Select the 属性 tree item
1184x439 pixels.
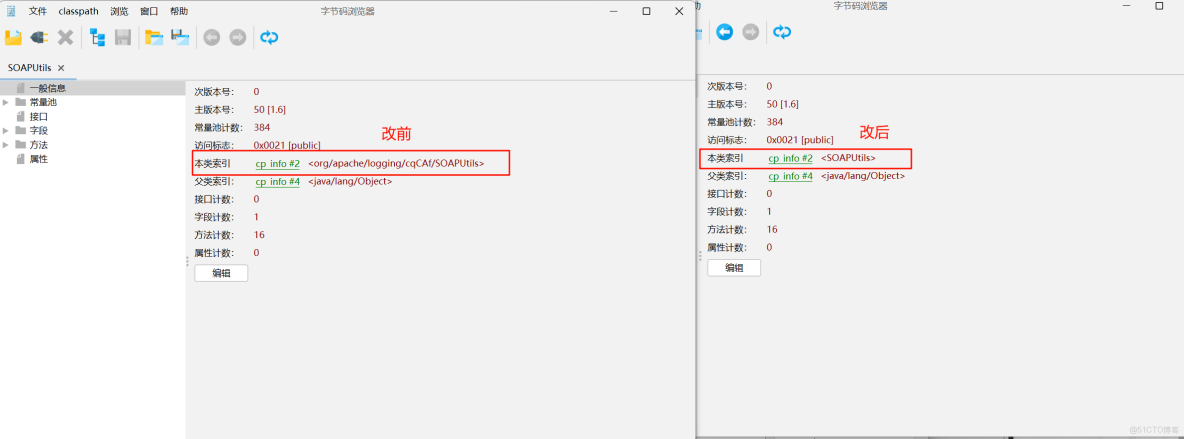click(x=39, y=159)
